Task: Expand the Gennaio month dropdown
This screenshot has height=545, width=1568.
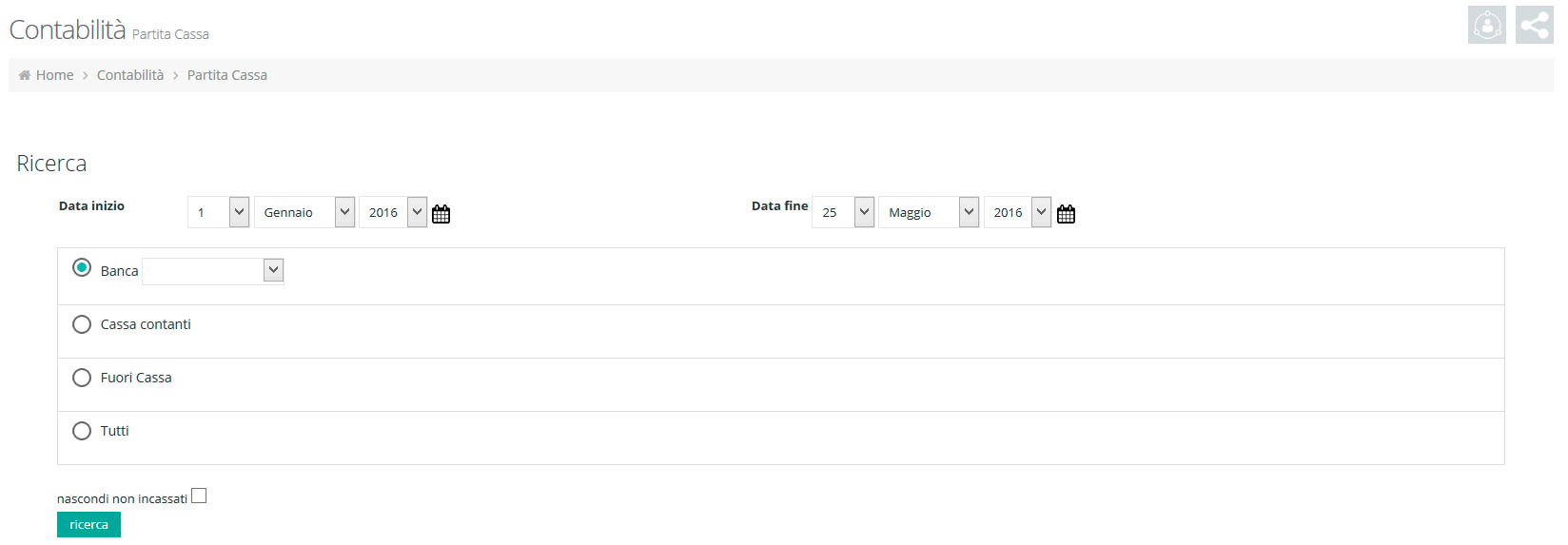Action: [304, 212]
